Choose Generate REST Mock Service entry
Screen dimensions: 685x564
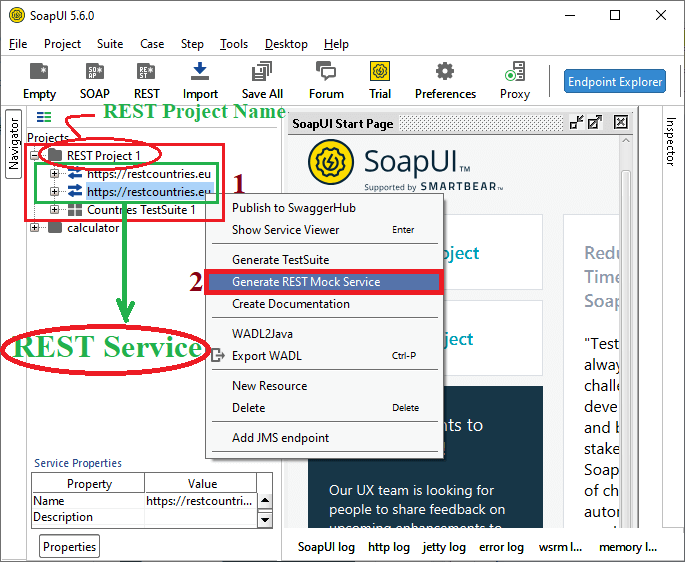325,282
